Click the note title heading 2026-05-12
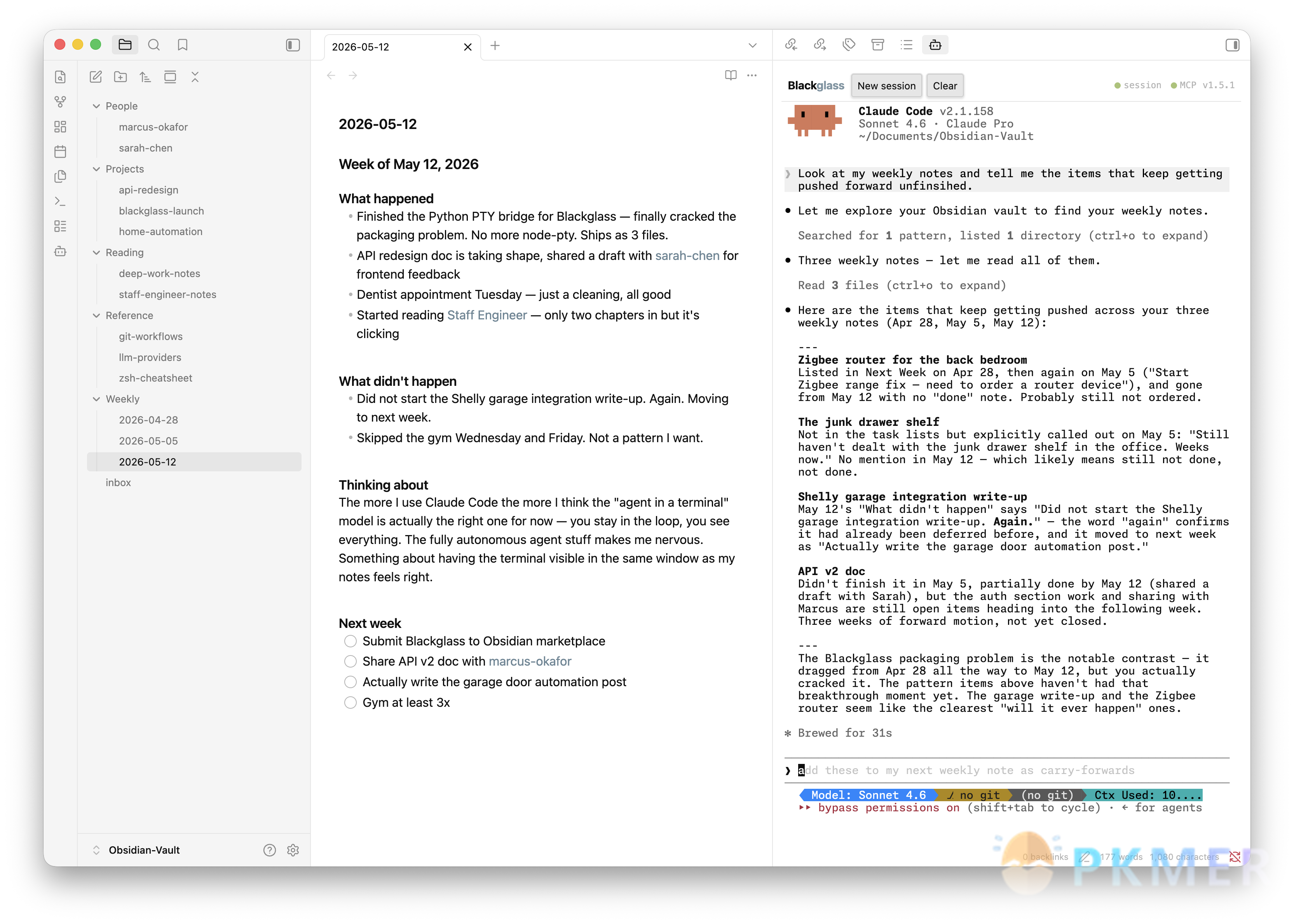Screen dimensions: 1294x924 (x=378, y=125)
